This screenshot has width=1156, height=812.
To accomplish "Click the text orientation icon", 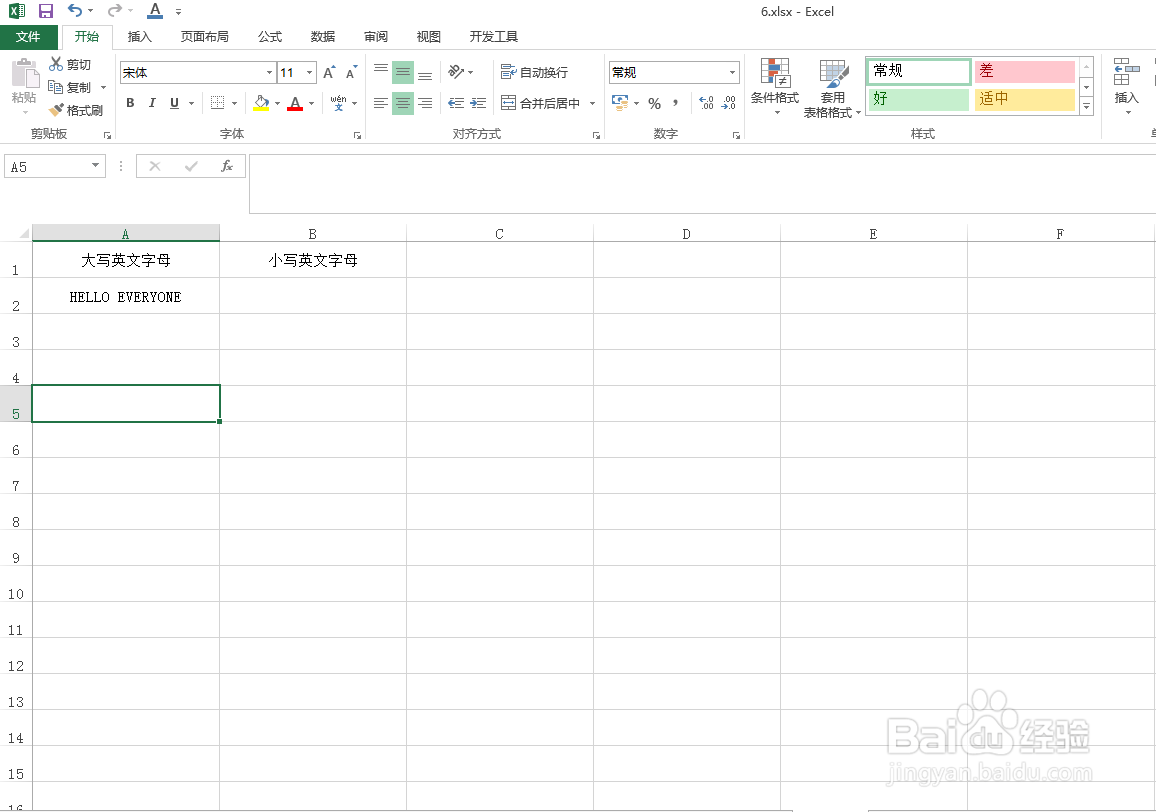I will click(456, 72).
